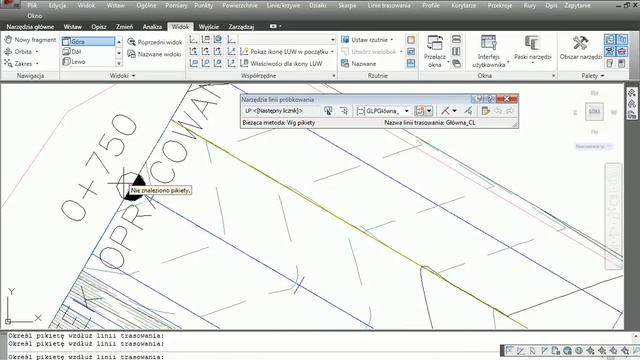Click the world UCS icon in Współrzędne

point(218,39)
